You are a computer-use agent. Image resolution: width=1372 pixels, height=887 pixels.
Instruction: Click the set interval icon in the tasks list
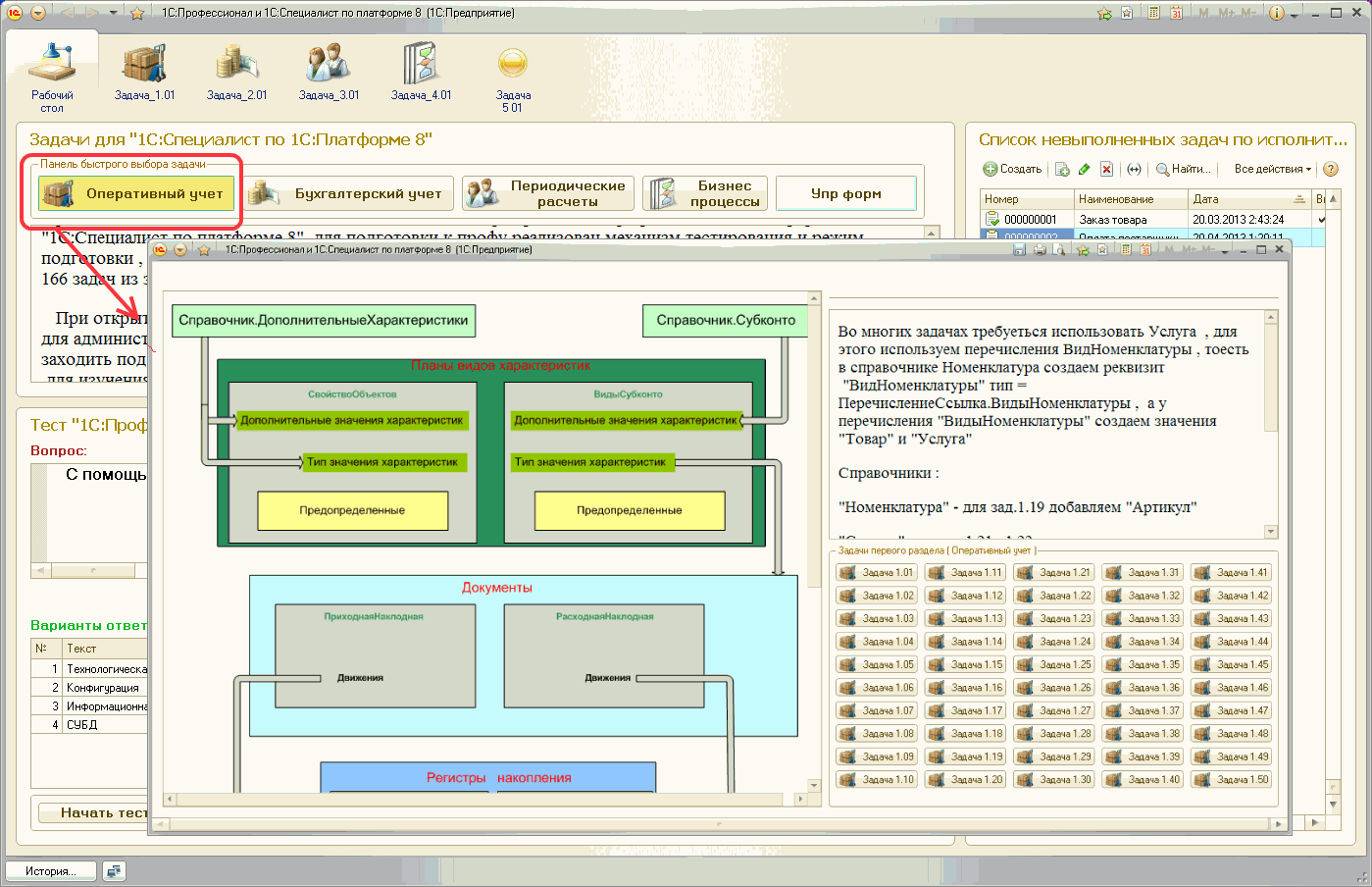(x=1134, y=169)
